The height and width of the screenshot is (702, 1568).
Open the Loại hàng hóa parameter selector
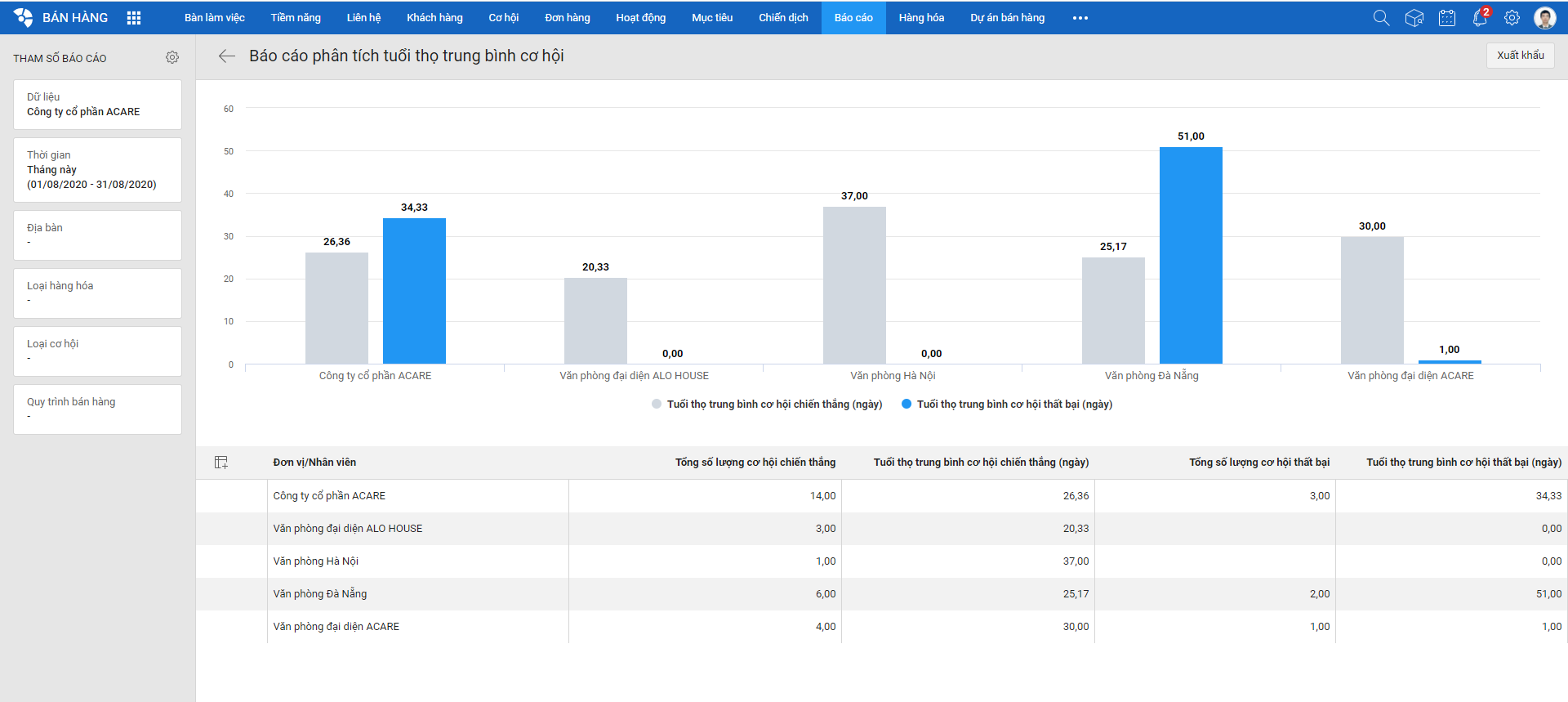[x=97, y=293]
